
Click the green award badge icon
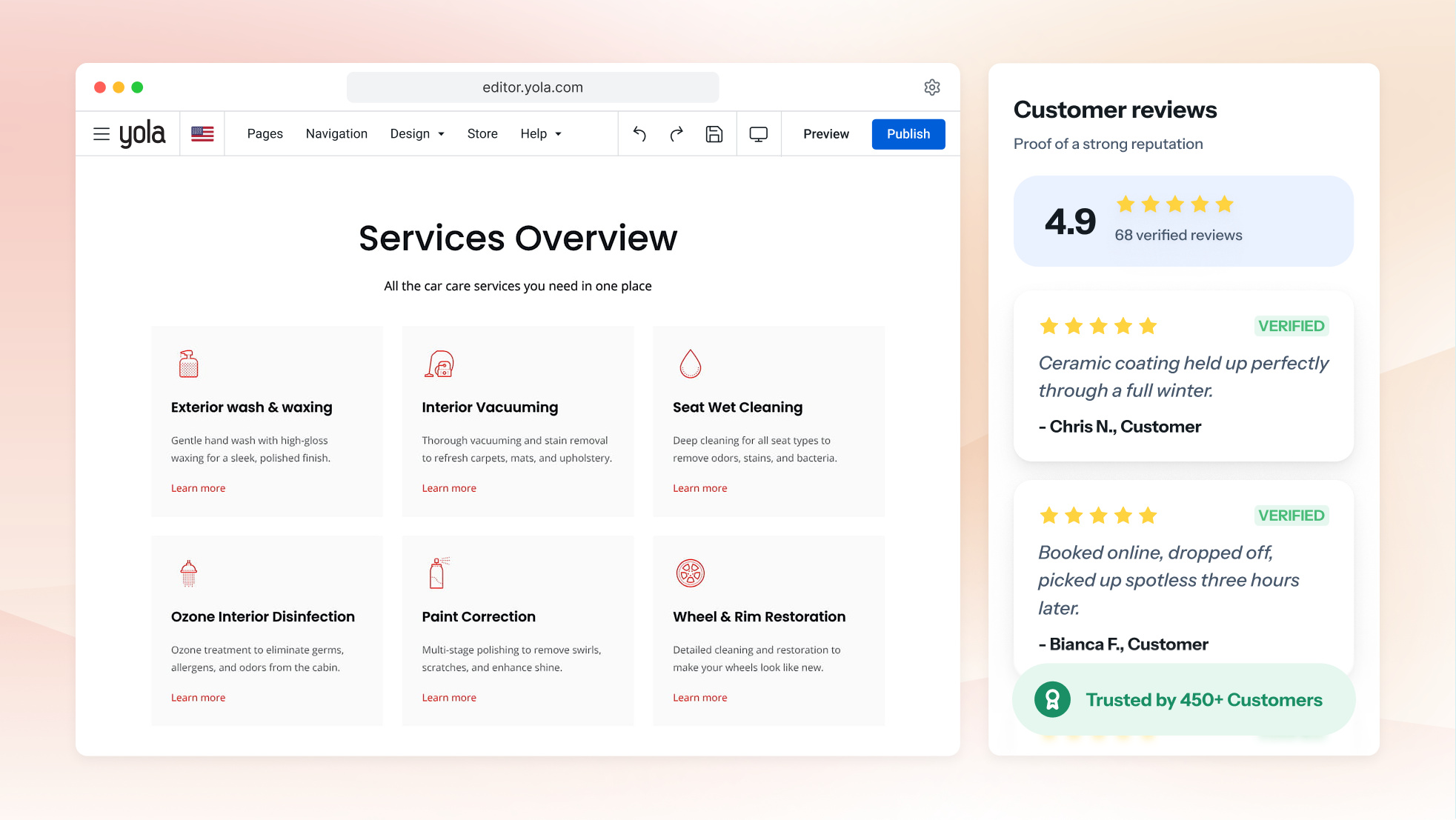click(x=1053, y=699)
